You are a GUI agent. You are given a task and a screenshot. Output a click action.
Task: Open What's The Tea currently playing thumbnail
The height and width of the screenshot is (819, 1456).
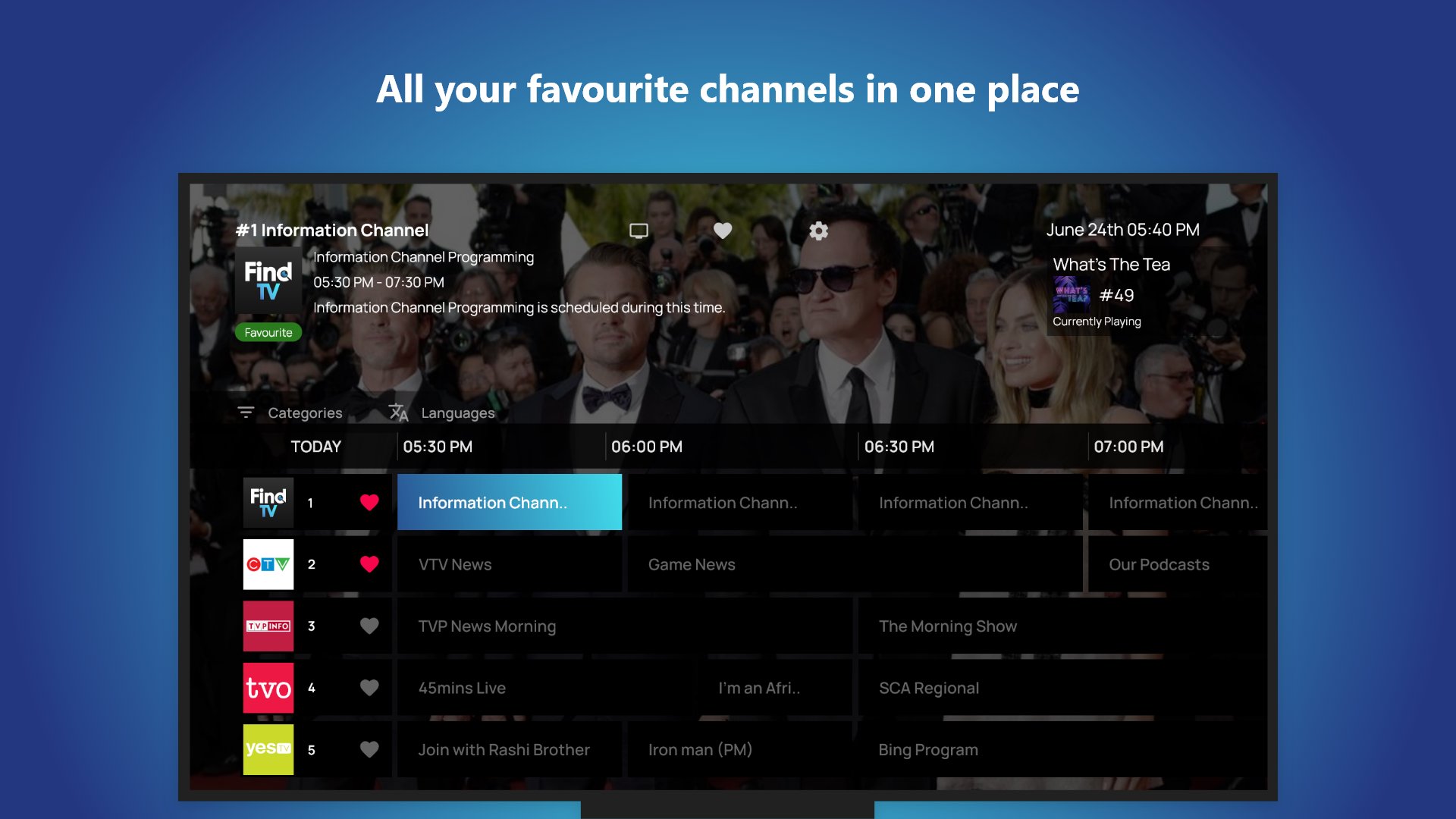tap(1072, 295)
